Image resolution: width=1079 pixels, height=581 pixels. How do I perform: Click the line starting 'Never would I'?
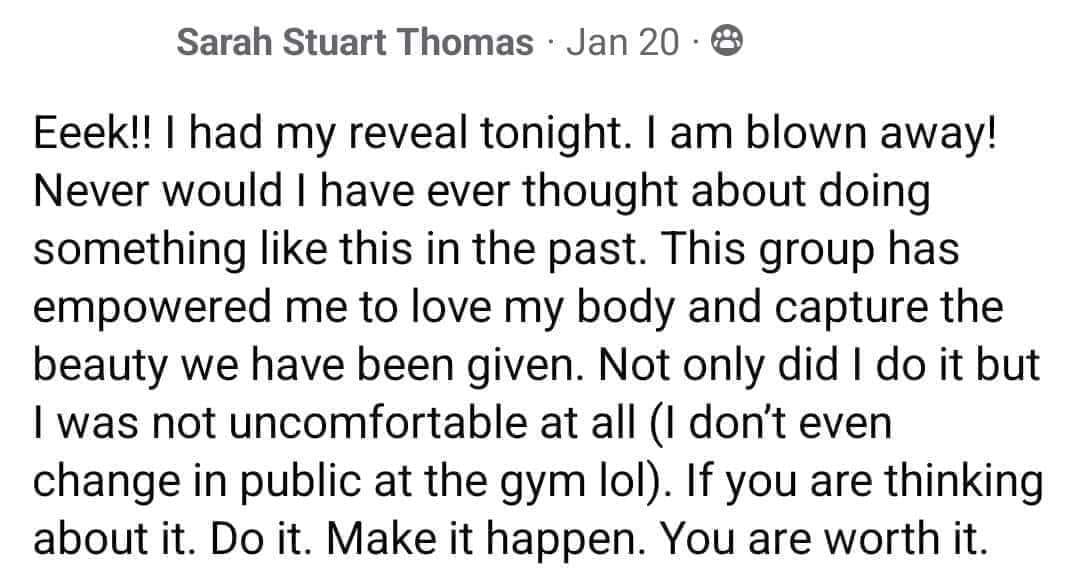[x=482, y=191]
